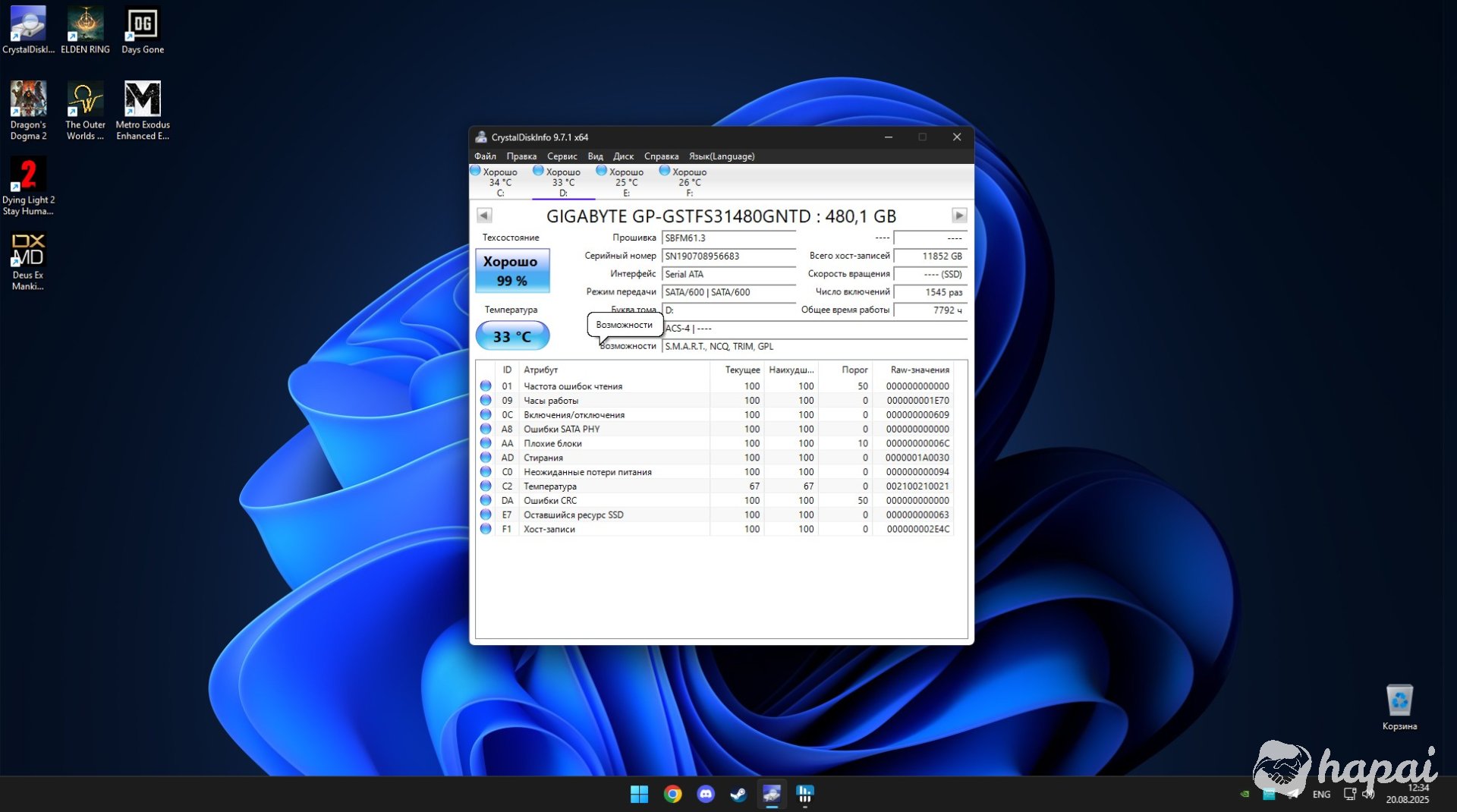Click the 33 °C temperature button
The height and width of the screenshot is (812, 1457).
(x=512, y=336)
